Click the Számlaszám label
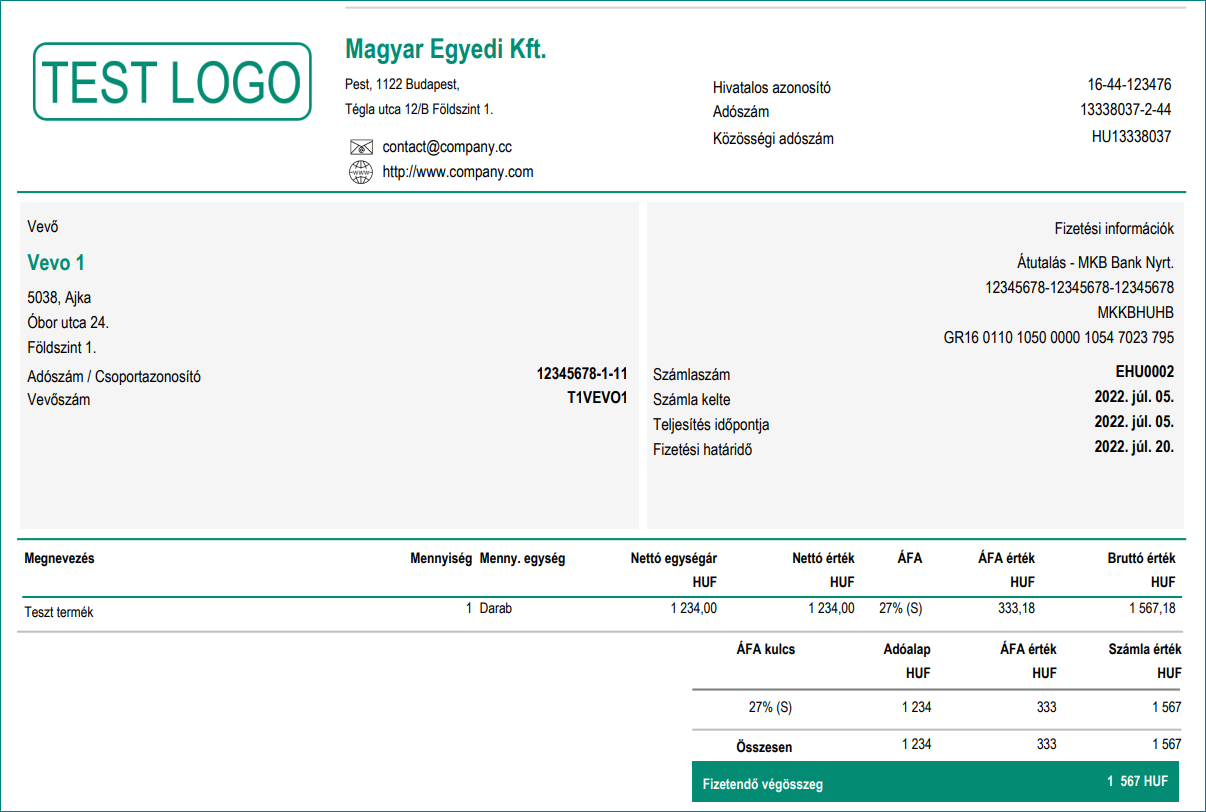The image size is (1206, 812). 691,375
